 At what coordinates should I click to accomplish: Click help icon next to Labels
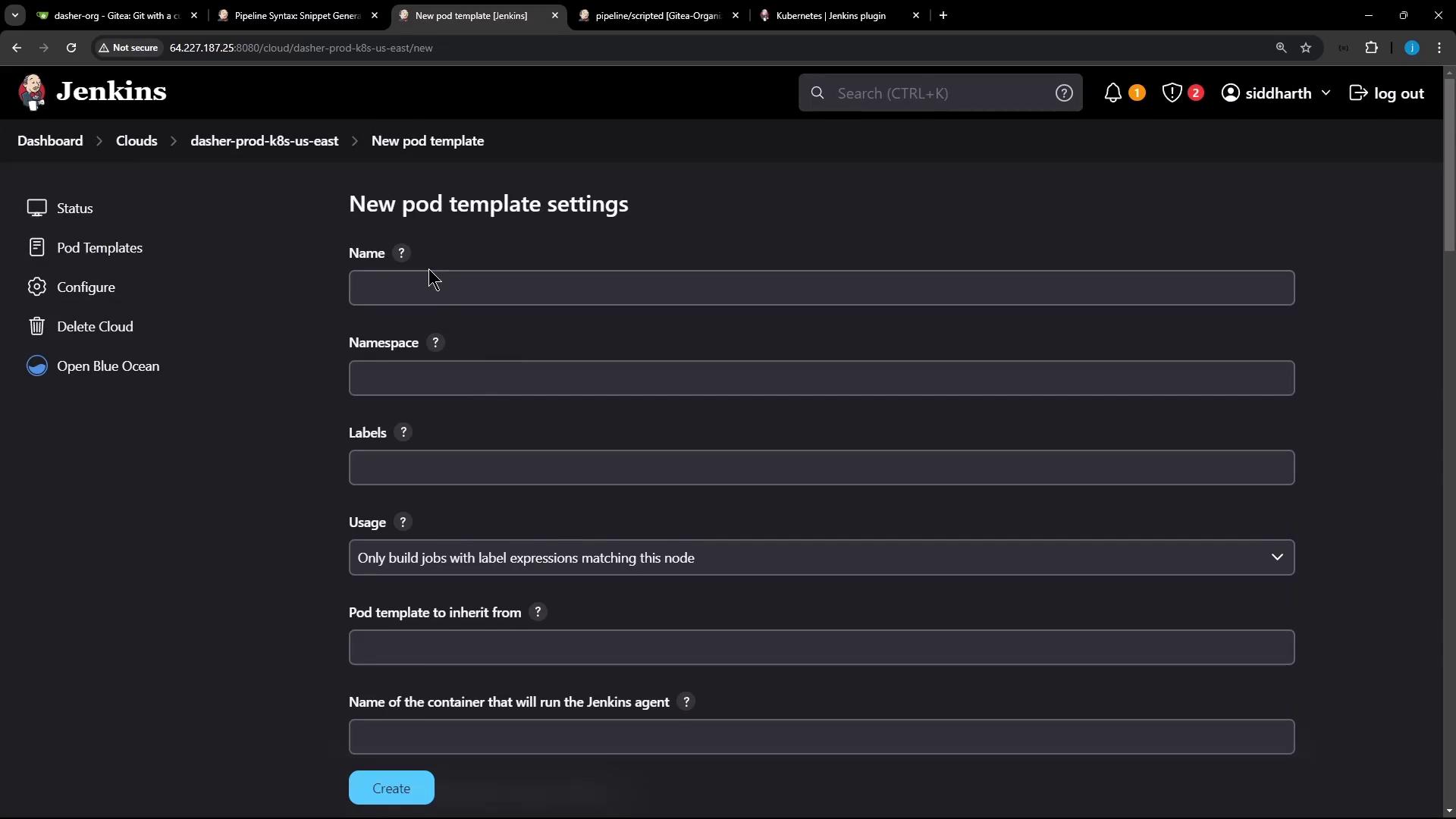(403, 432)
